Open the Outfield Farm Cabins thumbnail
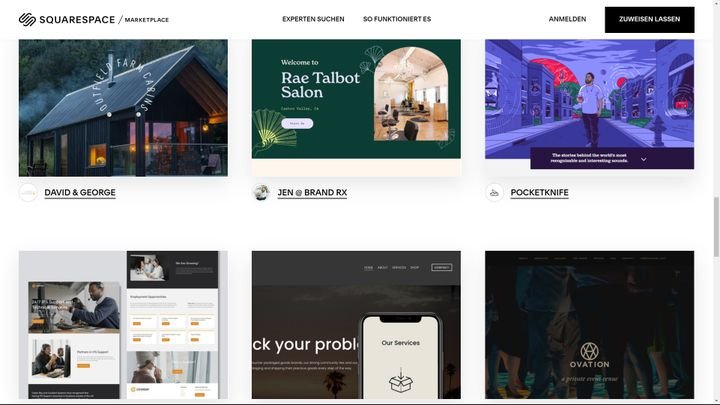This screenshot has width=720, height=405. click(123, 108)
